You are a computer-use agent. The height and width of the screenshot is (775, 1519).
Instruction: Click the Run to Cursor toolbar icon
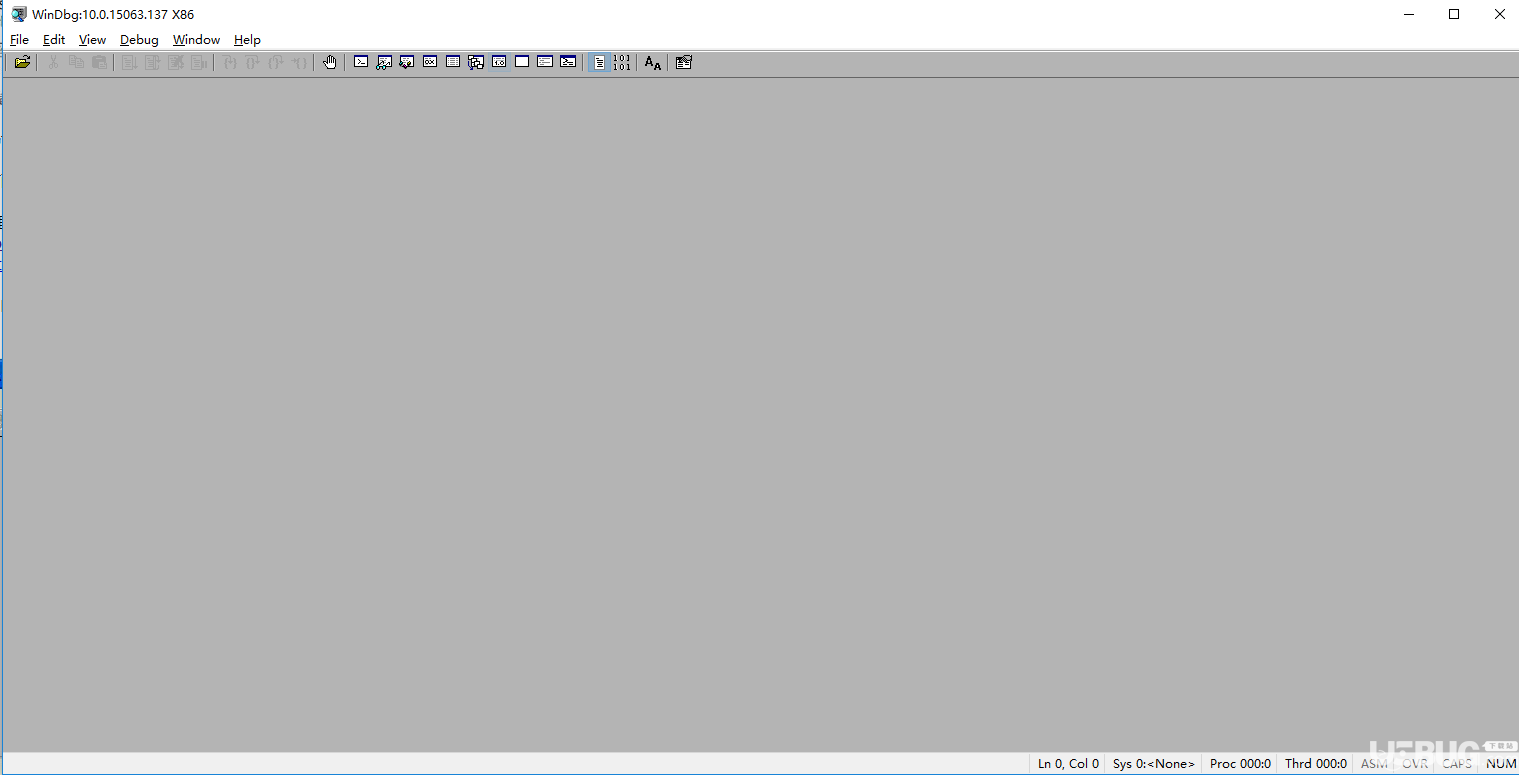click(299, 62)
